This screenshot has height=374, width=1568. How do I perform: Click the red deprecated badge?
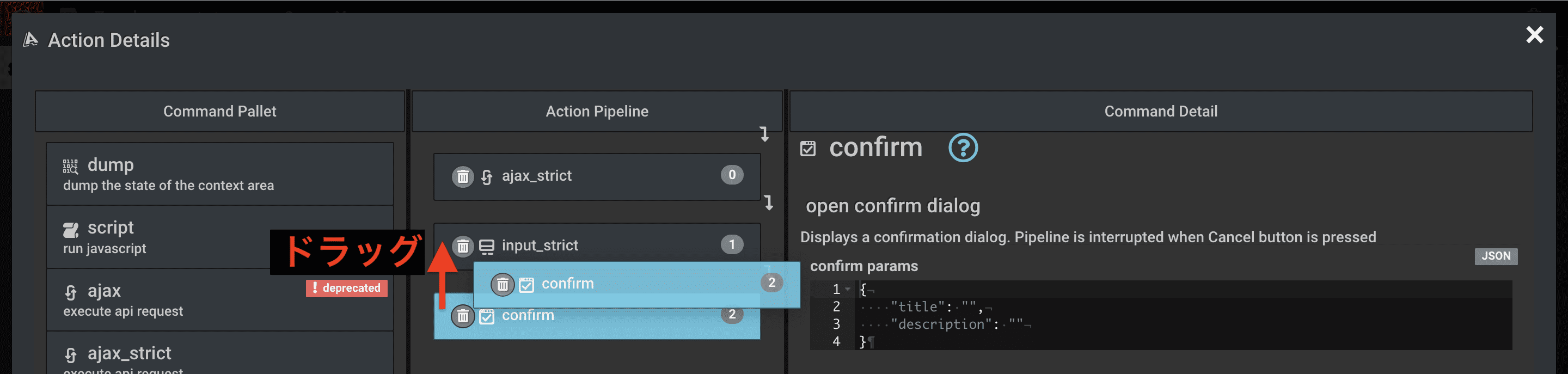[x=346, y=288]
